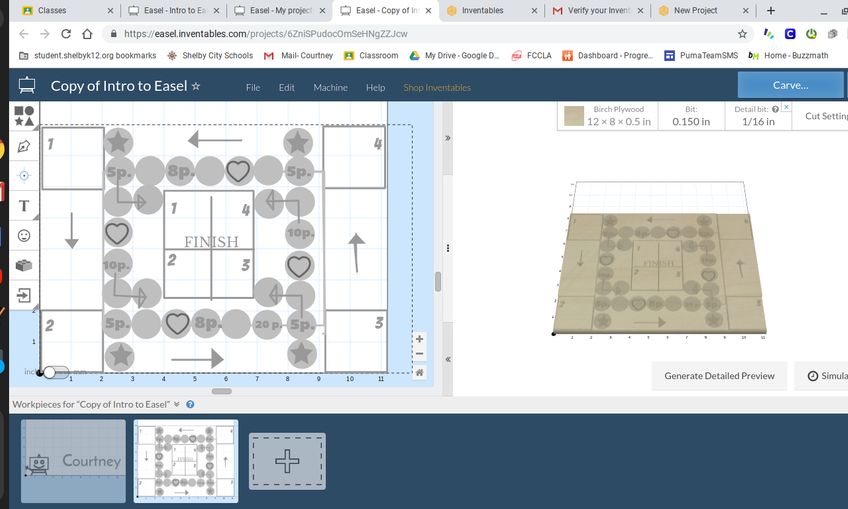
Task: Click Generate Detailed Preview
Action: coord(719,376)
